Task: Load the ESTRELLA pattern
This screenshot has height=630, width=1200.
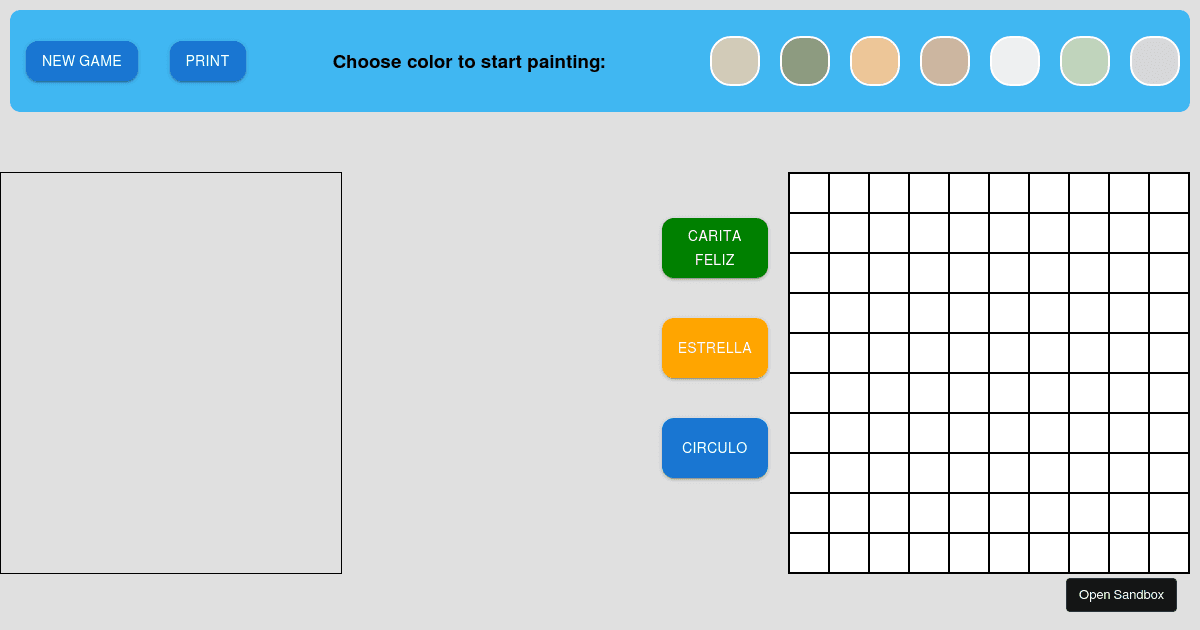Action: [715, 348]
